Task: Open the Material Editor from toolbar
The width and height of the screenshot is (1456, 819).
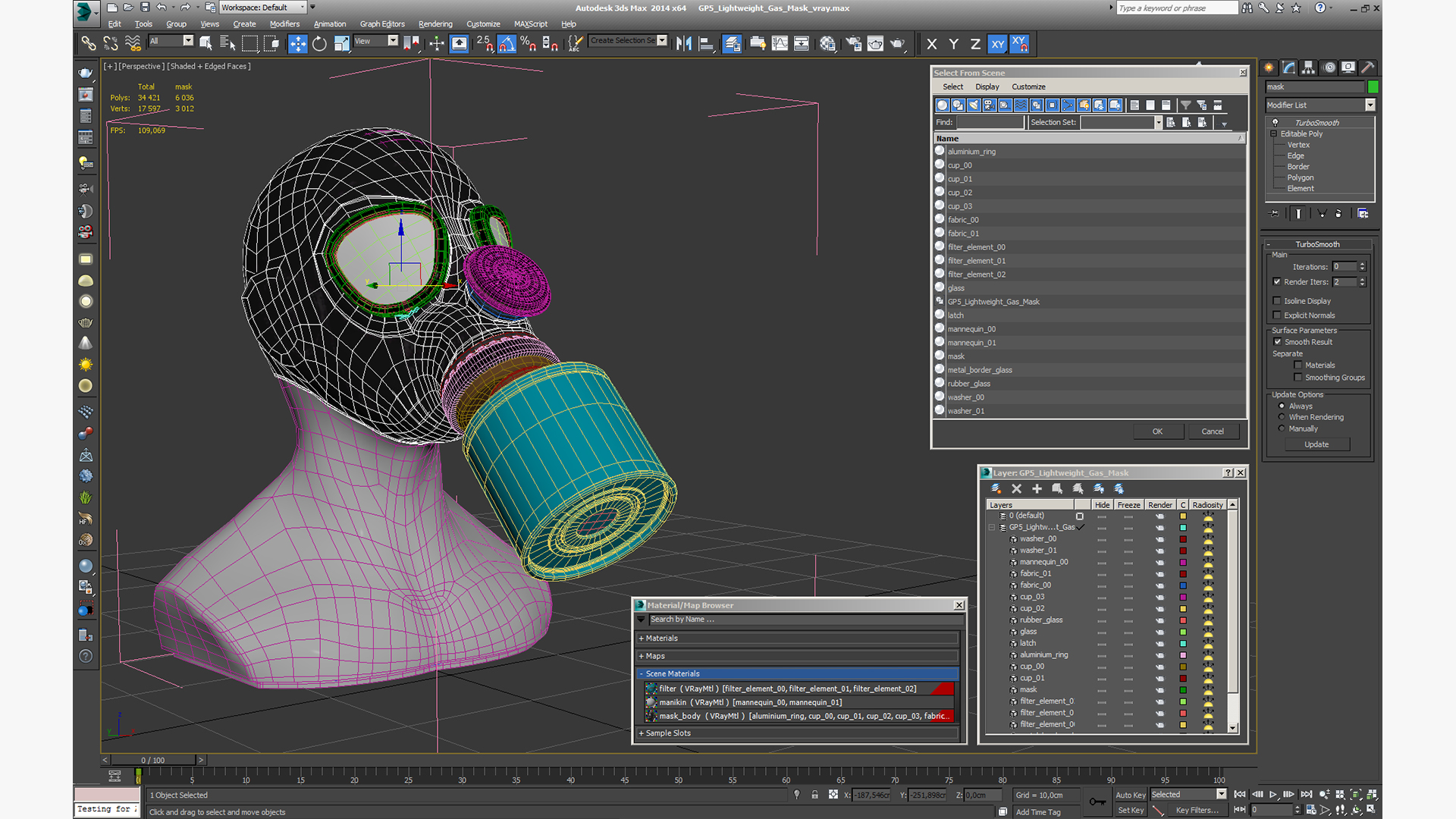Action: click(x=827, y=43)
